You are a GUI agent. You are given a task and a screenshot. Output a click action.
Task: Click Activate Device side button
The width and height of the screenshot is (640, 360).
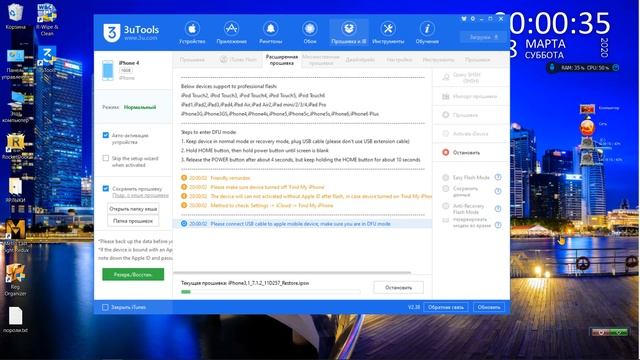coord(471,134)
